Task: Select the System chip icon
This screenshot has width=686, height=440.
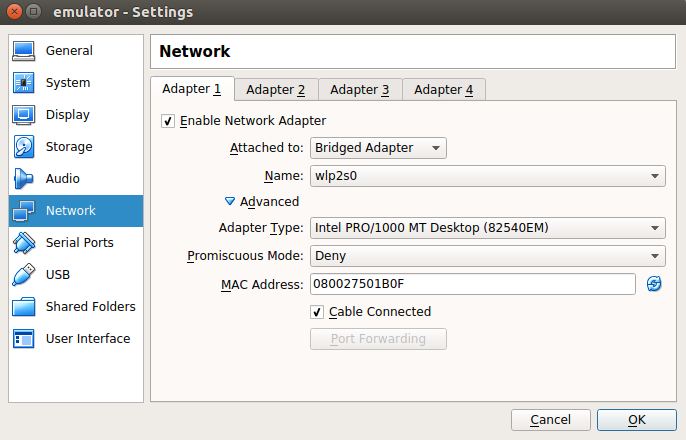Action: click(24, 83)
